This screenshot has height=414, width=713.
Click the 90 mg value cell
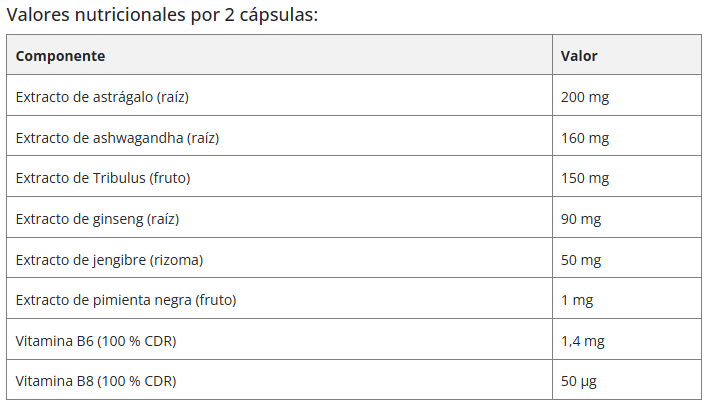click(x=627, y=217)
